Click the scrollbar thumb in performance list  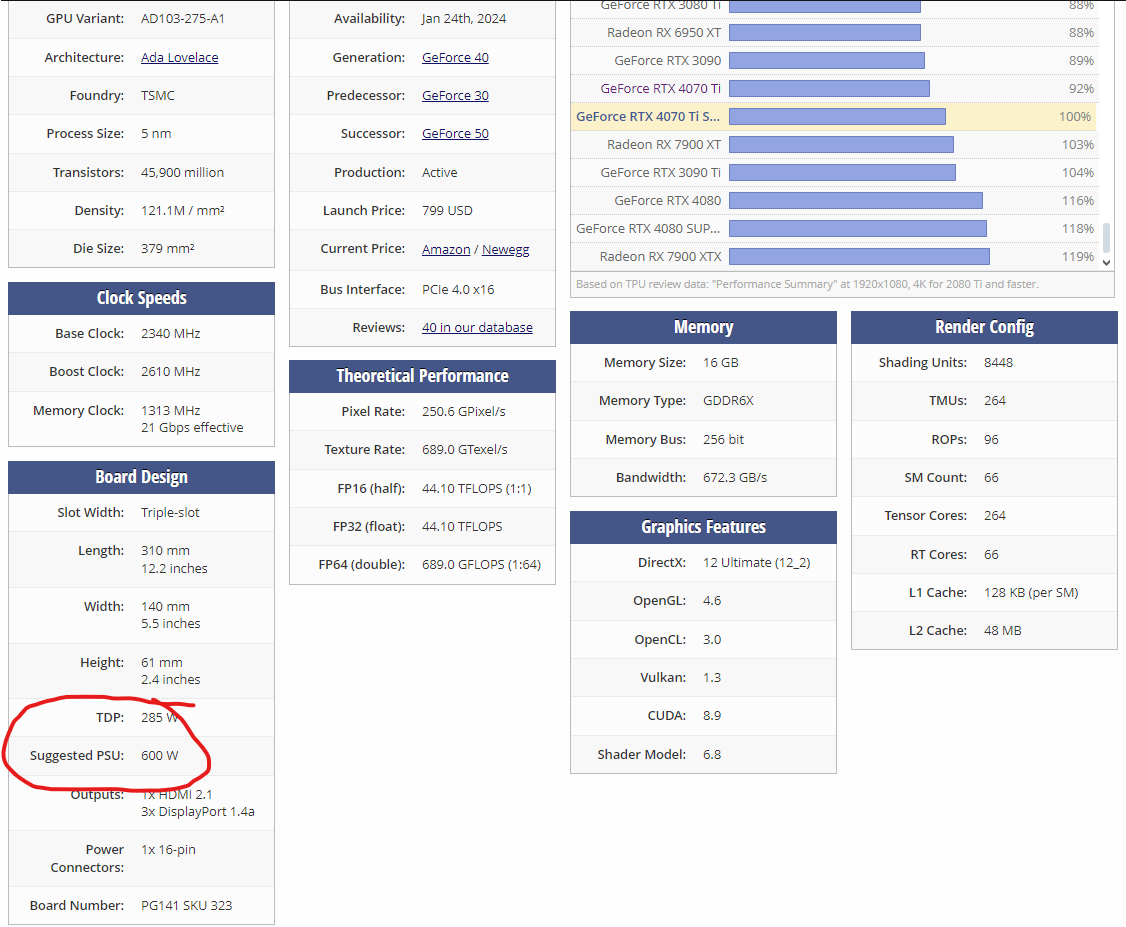pyautogui.click(x=1107, y=238)
